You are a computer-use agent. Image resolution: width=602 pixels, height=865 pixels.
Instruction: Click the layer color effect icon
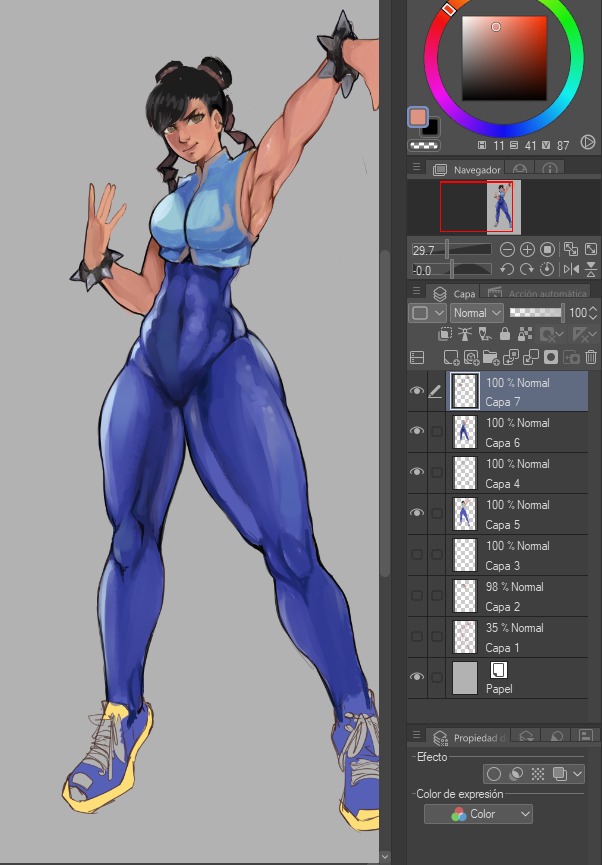(x=559, y=774)
